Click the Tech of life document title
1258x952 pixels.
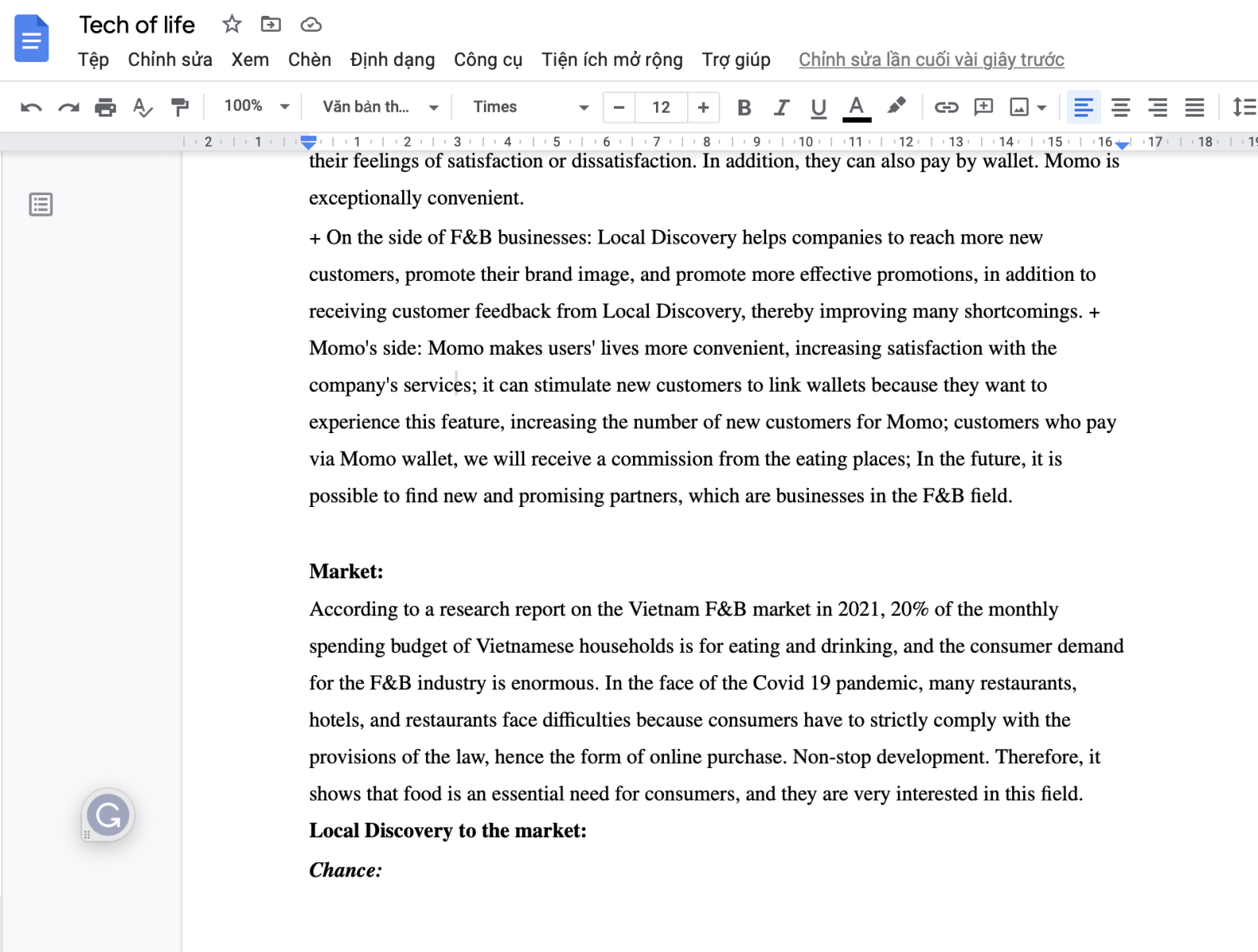(x=137, y=25)
